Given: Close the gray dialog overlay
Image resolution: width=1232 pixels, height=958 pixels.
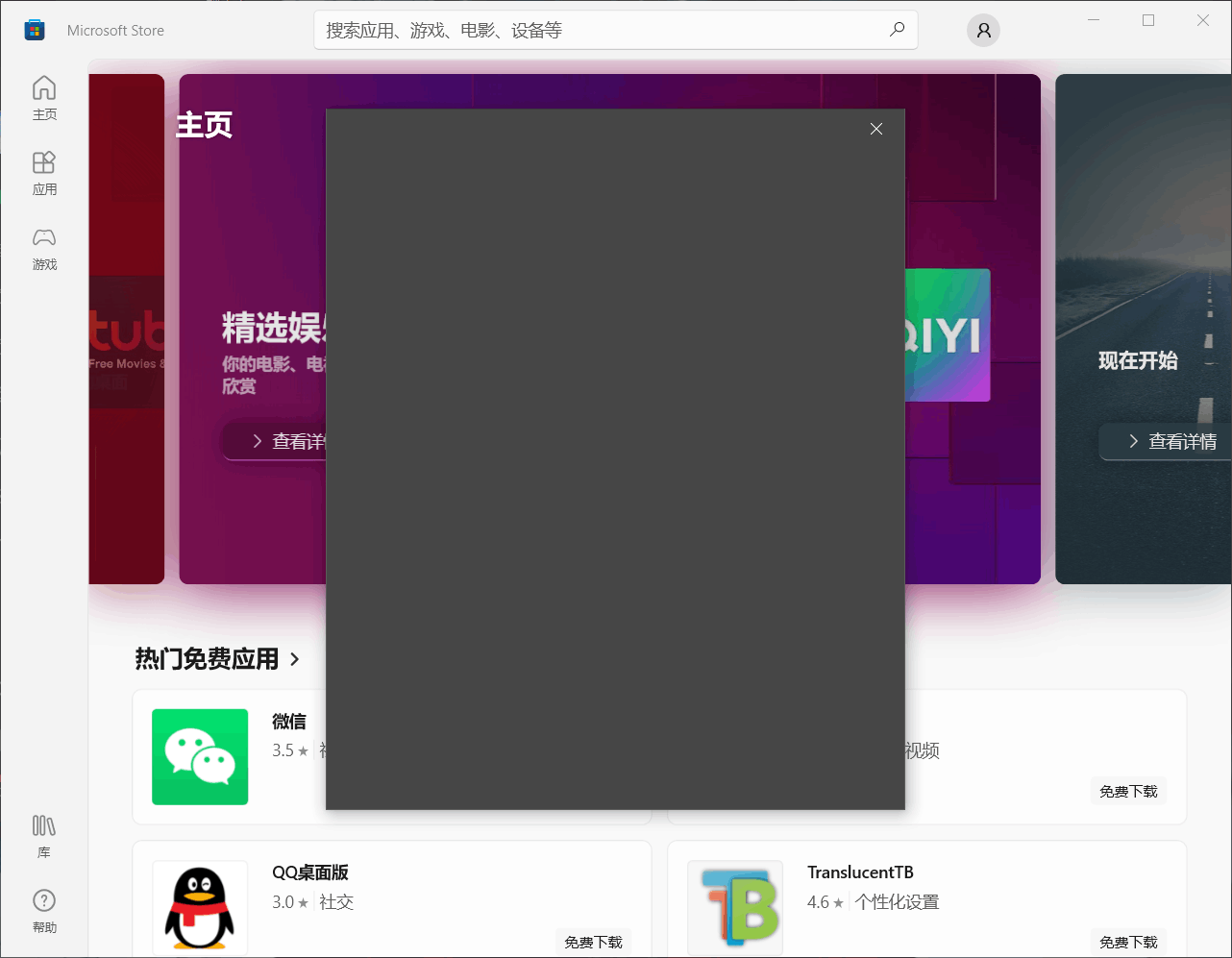Looking at the screenshot, I should (875, 129).
